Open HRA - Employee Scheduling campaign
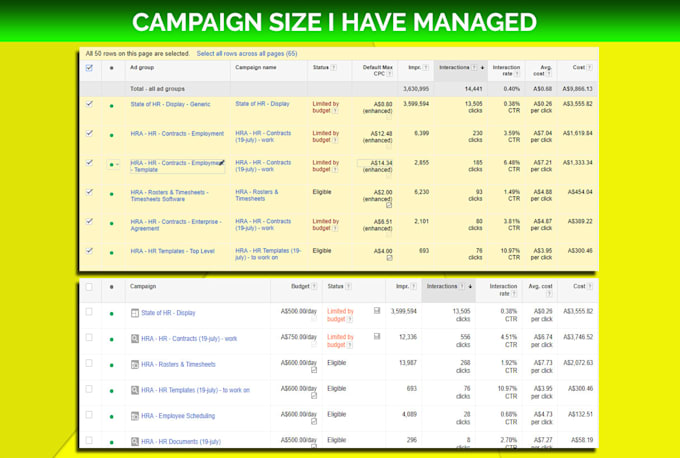 178,416
